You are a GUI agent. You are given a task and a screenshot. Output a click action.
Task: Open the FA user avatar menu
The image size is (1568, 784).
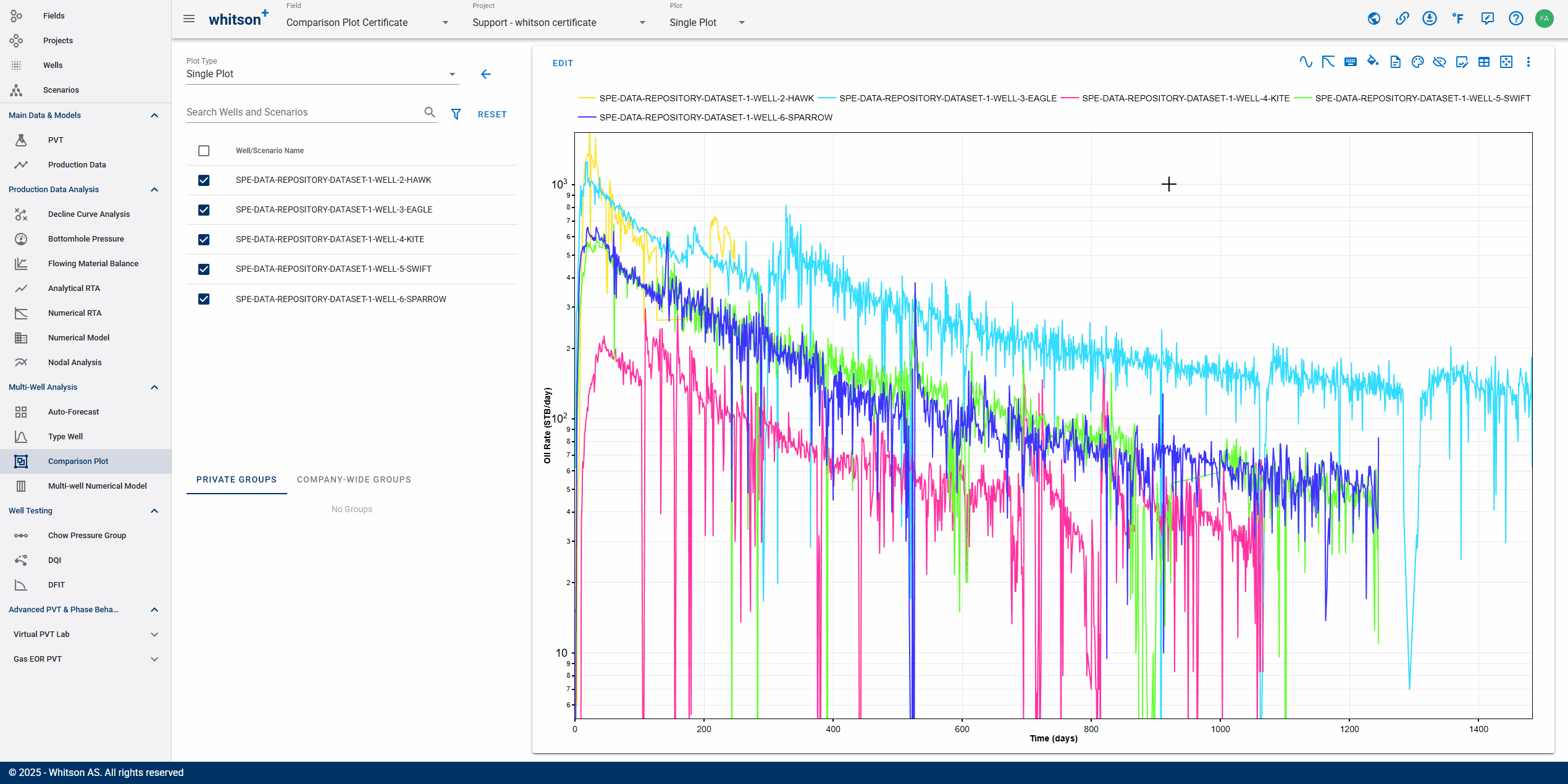(x=1545, y=19)
